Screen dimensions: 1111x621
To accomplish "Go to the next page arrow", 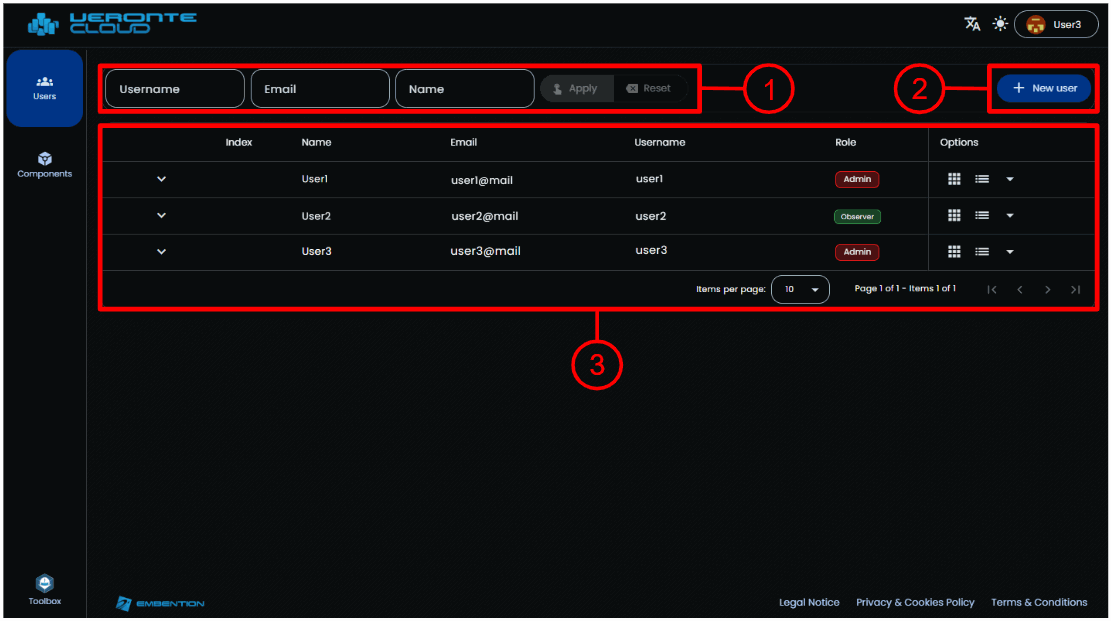I will coord(1048,290).
